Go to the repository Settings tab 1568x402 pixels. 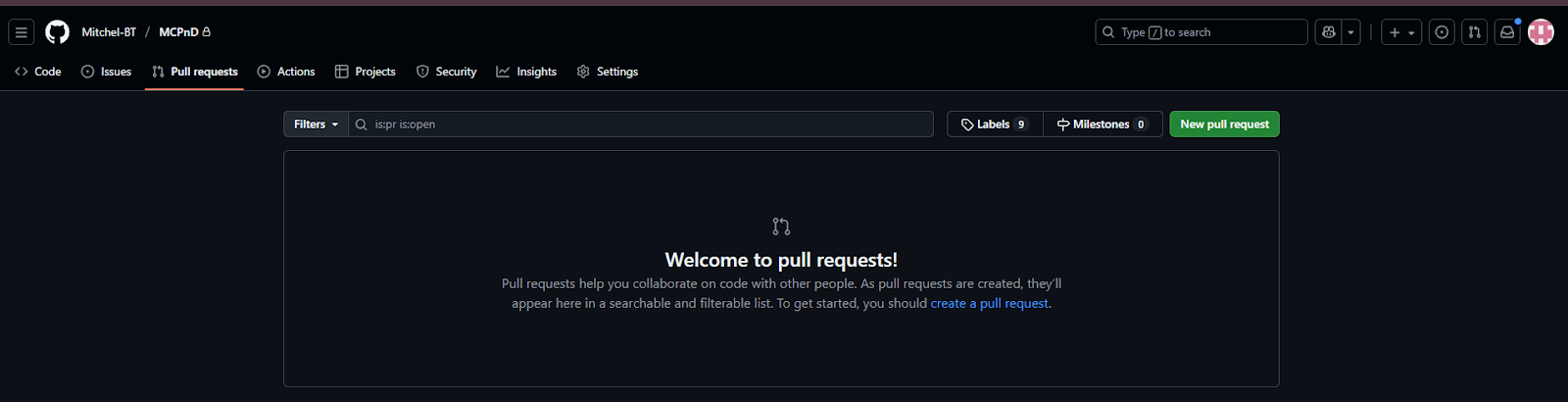pos(608,72)
